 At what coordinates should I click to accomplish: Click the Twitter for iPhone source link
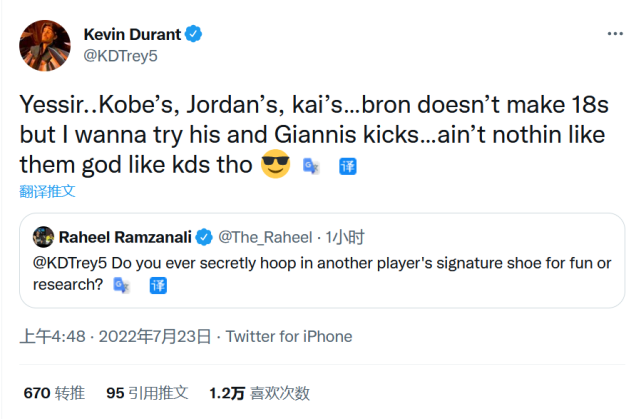point(289,336)
